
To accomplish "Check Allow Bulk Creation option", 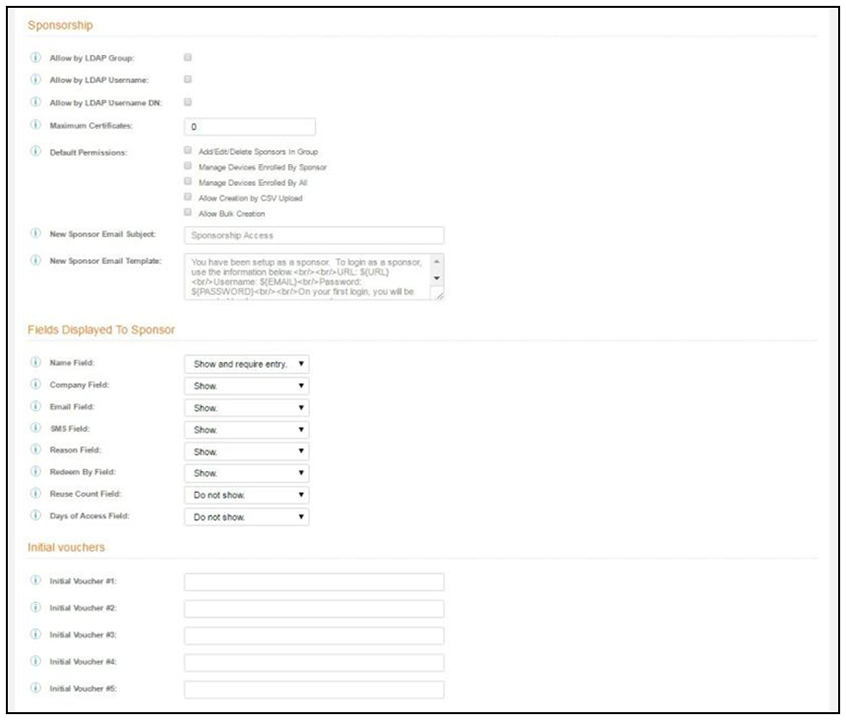I will (x=188, y=212).
